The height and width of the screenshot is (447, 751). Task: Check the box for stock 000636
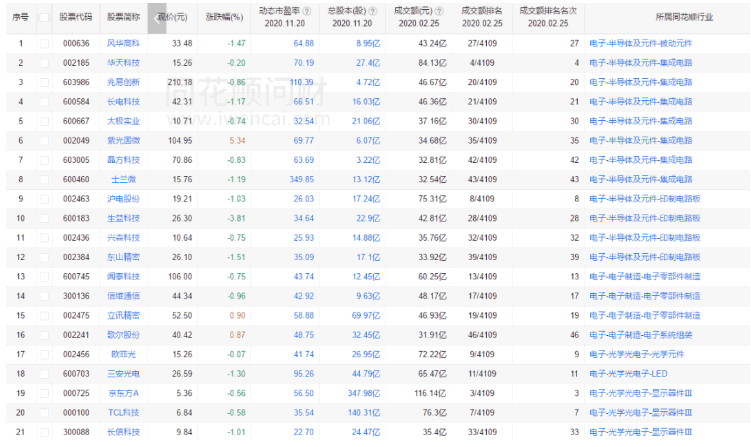(44, 44)
